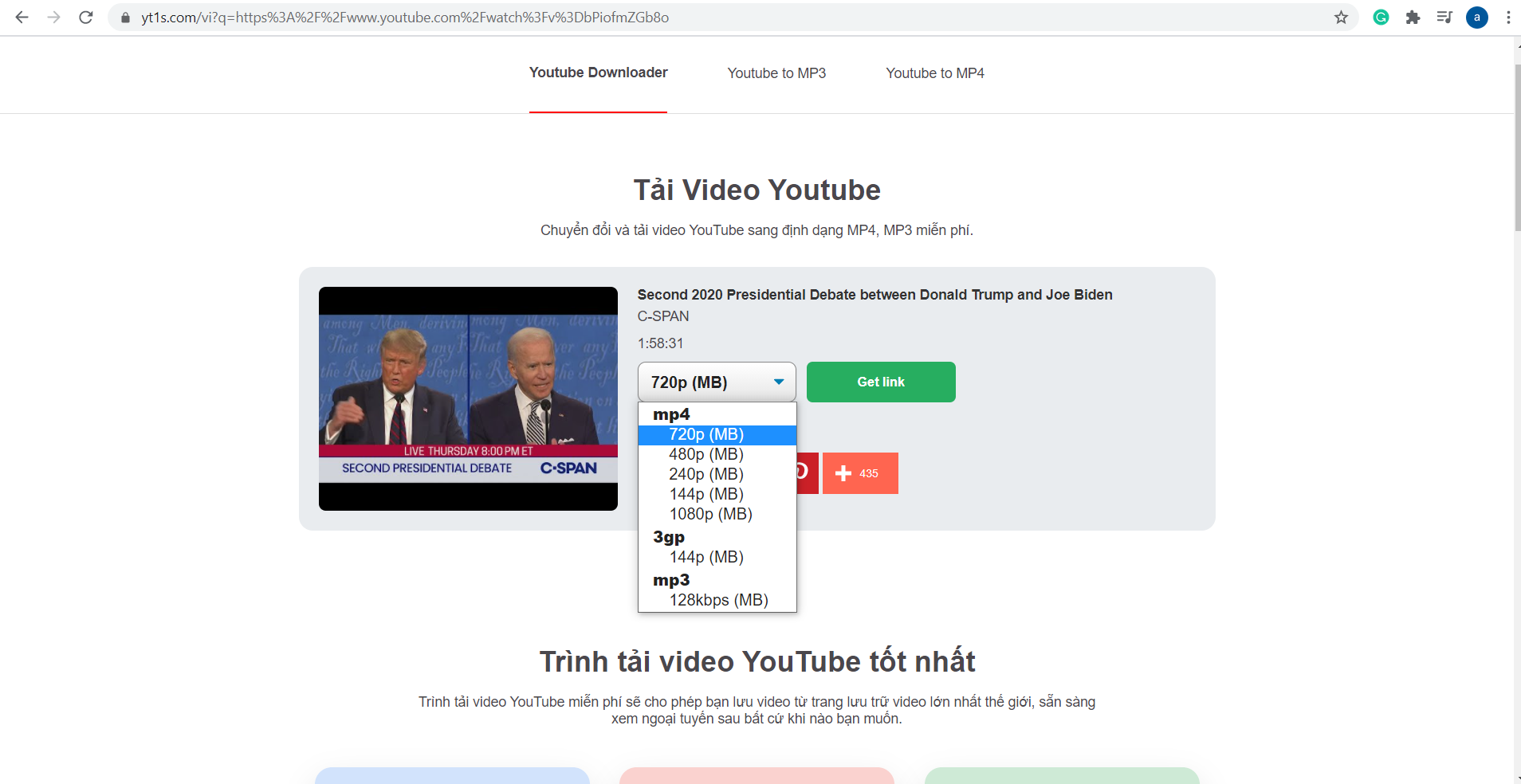This screenshot has width=1521, height=784.
Task: Bookmark this page with the star
Action: [x=1341, y=17]
